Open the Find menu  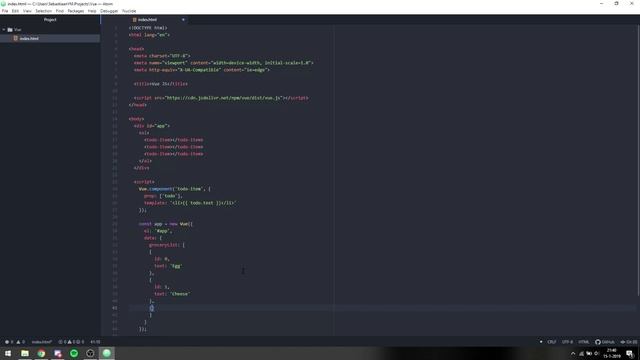point(60,11)
